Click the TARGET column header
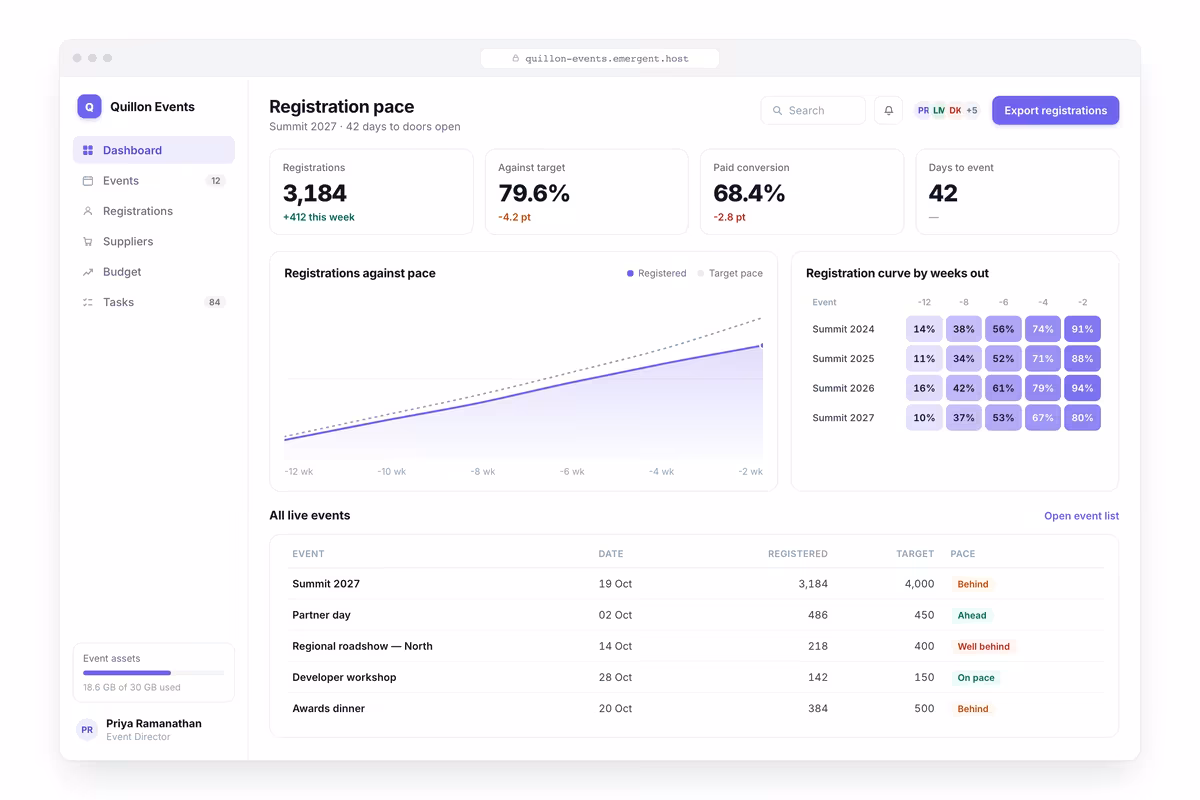The width and height of the screenshot is (1200, 800). 915,554
